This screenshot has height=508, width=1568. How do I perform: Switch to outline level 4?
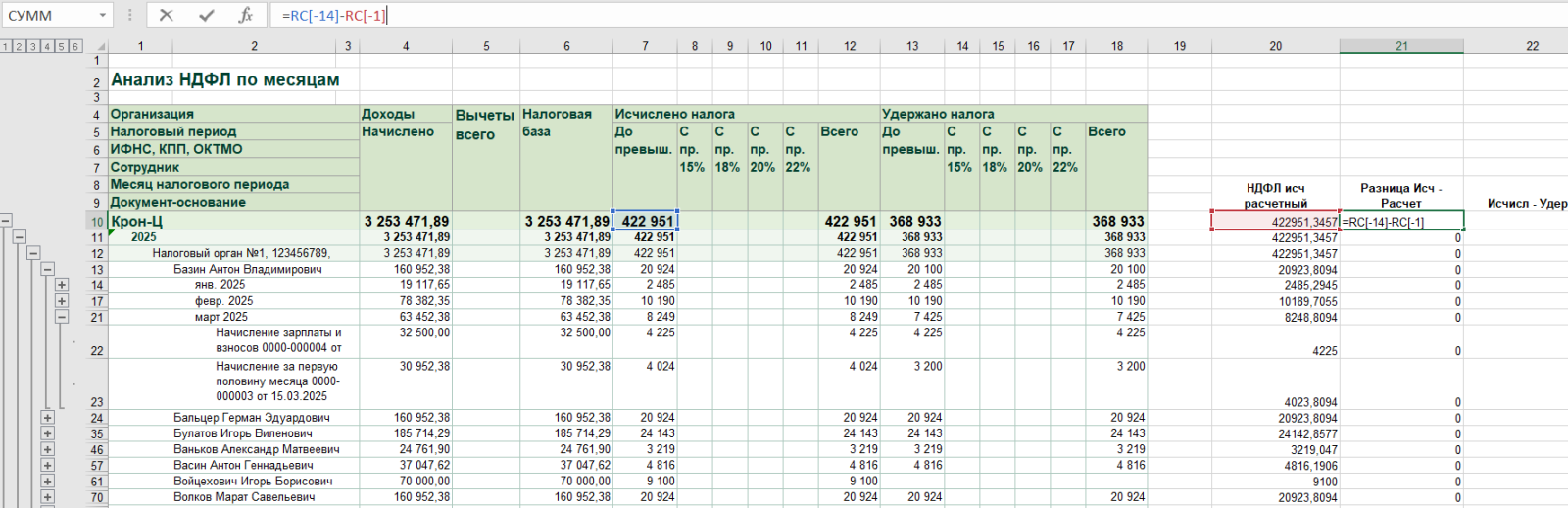pyautogui.click(x=47, y=46)
